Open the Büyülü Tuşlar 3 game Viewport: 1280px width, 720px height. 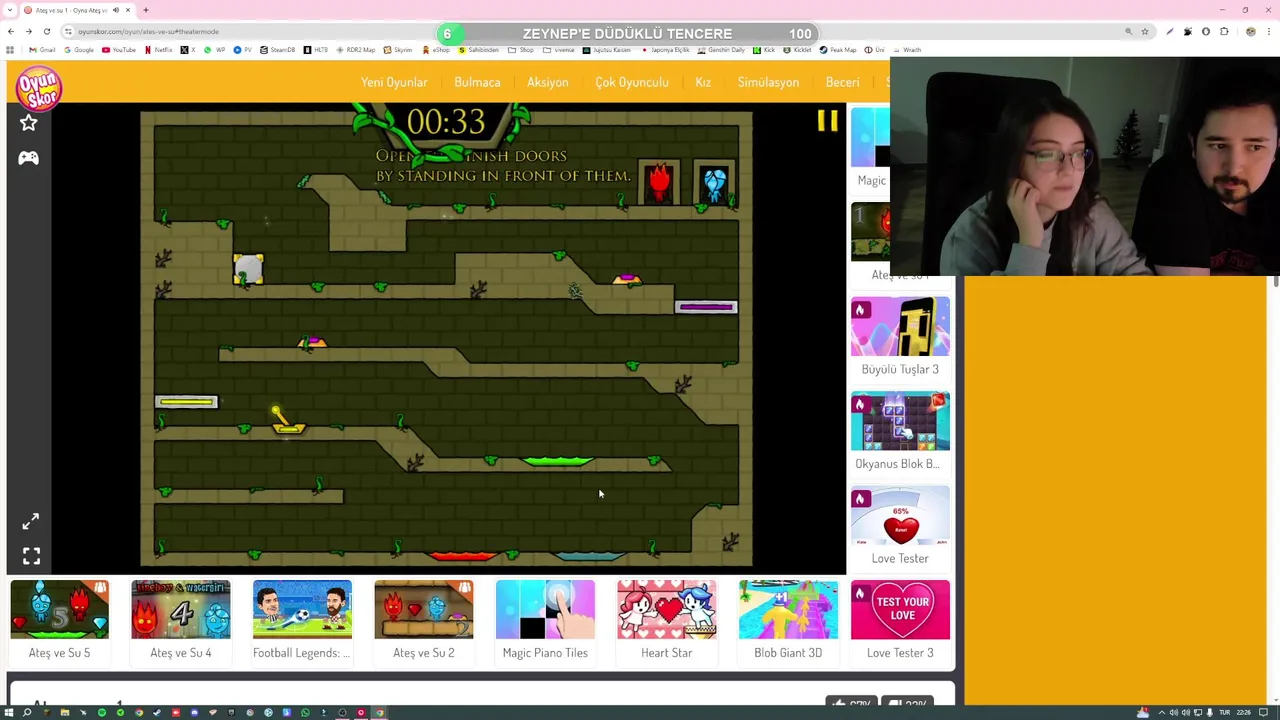pos(900,326)
